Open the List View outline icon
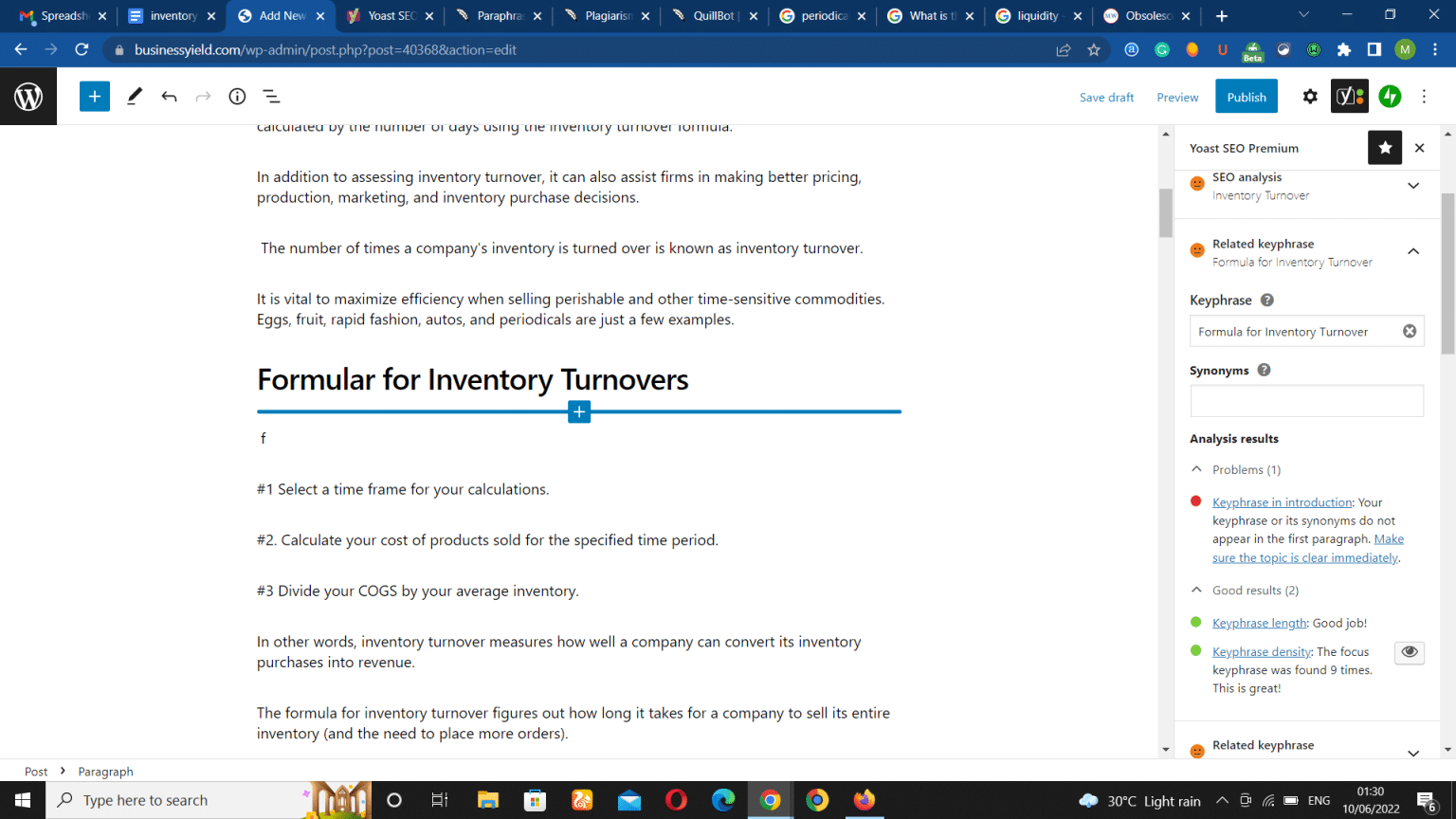Viewport: 1456px width, 819px height. point(271,97)
